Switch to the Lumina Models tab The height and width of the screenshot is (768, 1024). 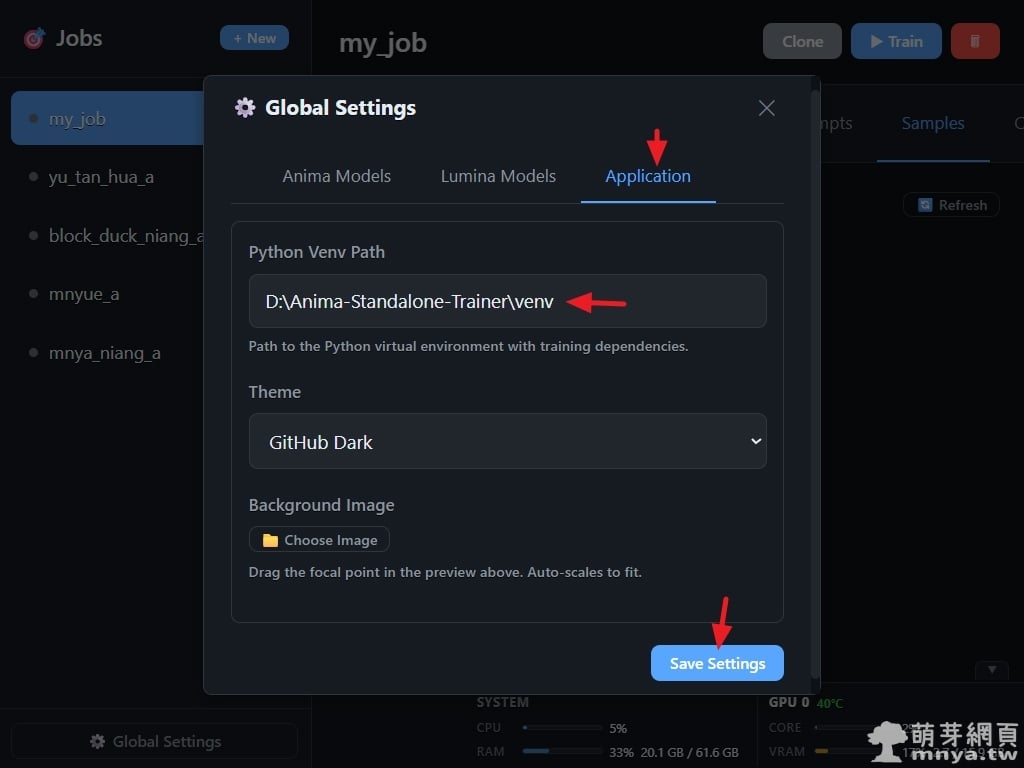498,176
